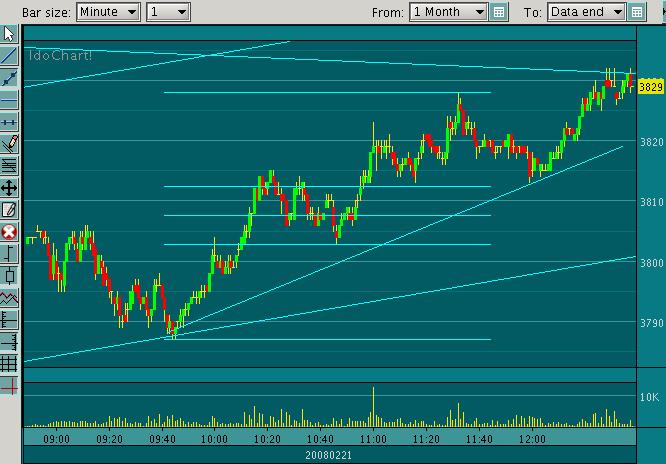Click the 11:20 time axis label

426,439
